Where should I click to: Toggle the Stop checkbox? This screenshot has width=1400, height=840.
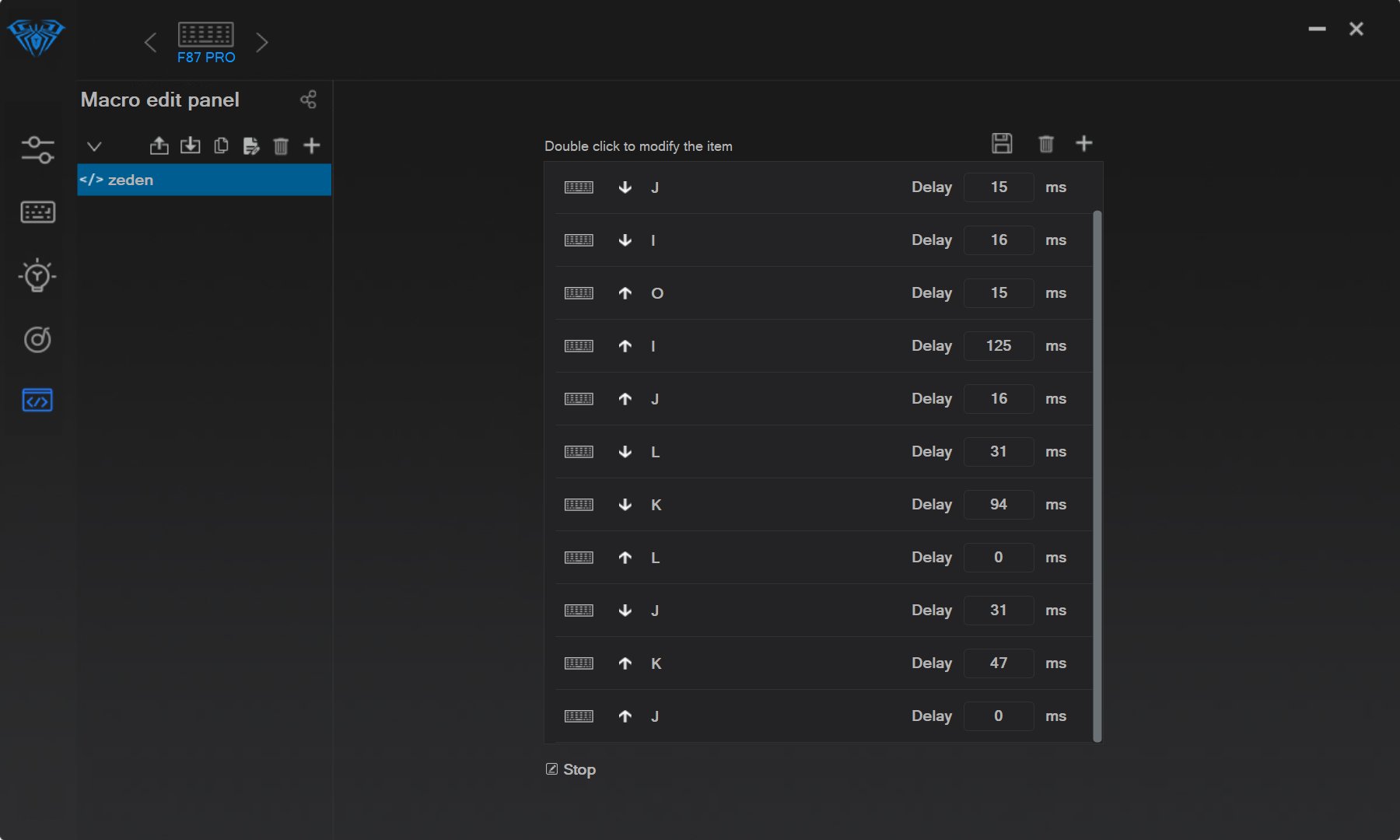point(551,769)
